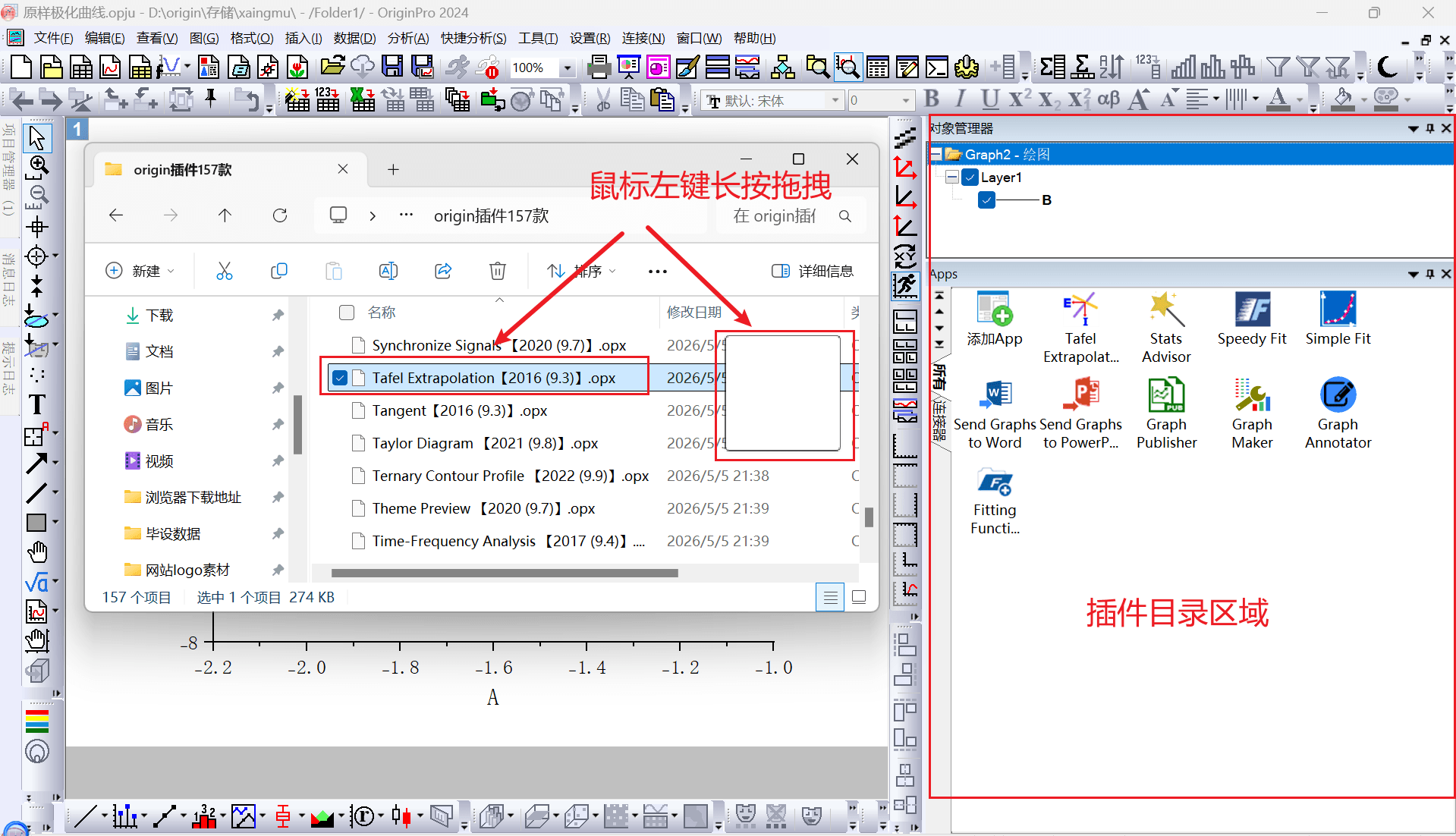Open the 文件(F) menu
Viewport: 1456px width, 836px height.
tap(54, 38)
